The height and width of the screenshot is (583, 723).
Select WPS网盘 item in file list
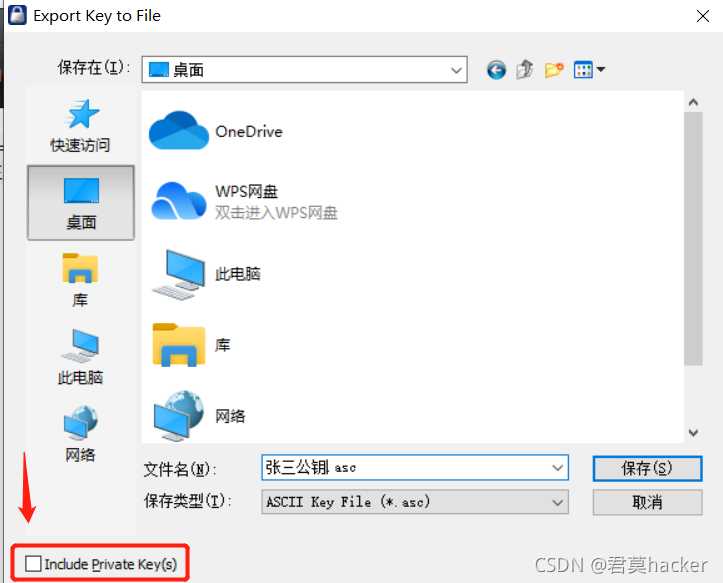tap(244, 202)
